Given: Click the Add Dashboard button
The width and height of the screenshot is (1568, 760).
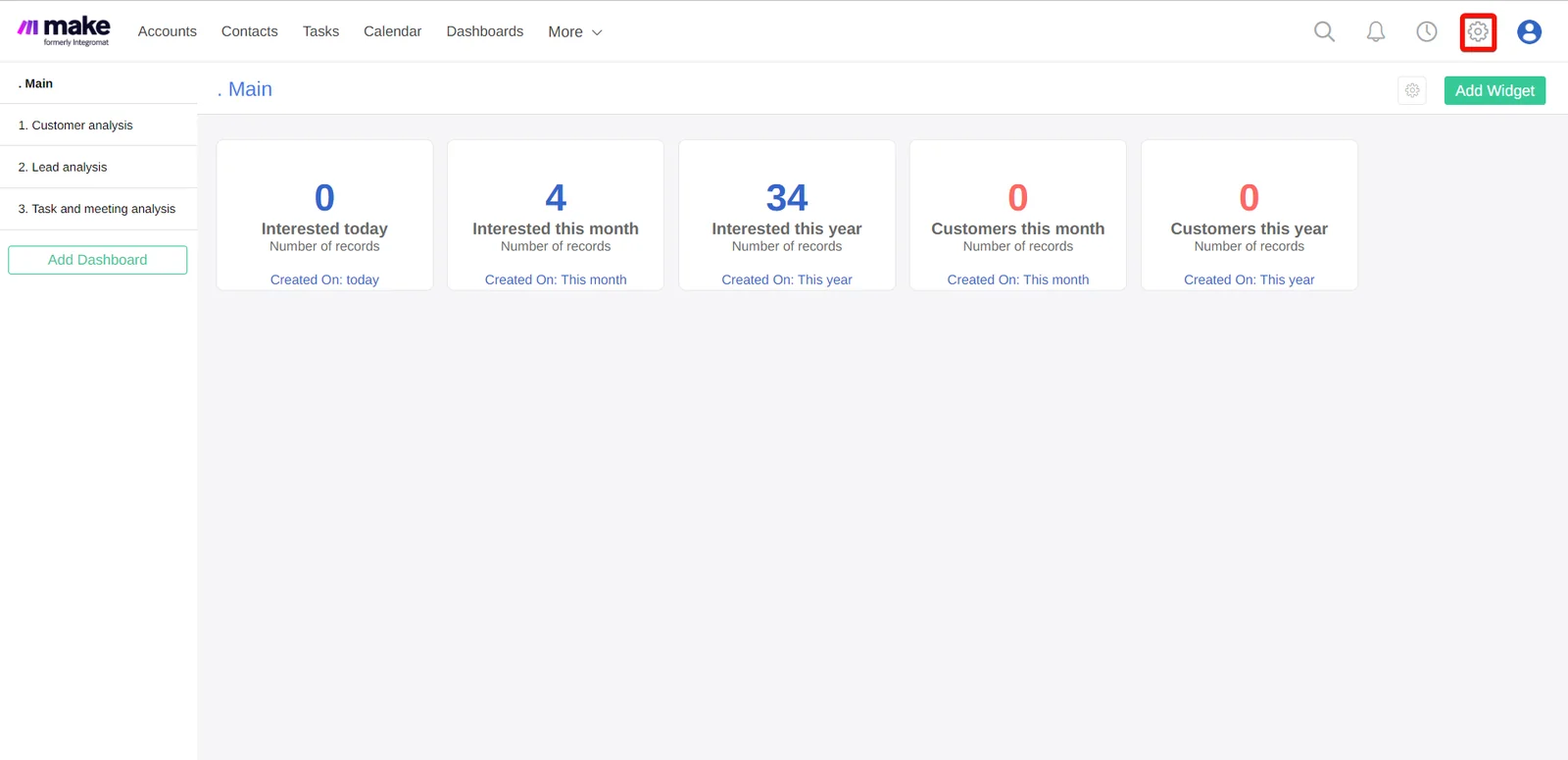Looking at the screenshot, I should point(98,260).
